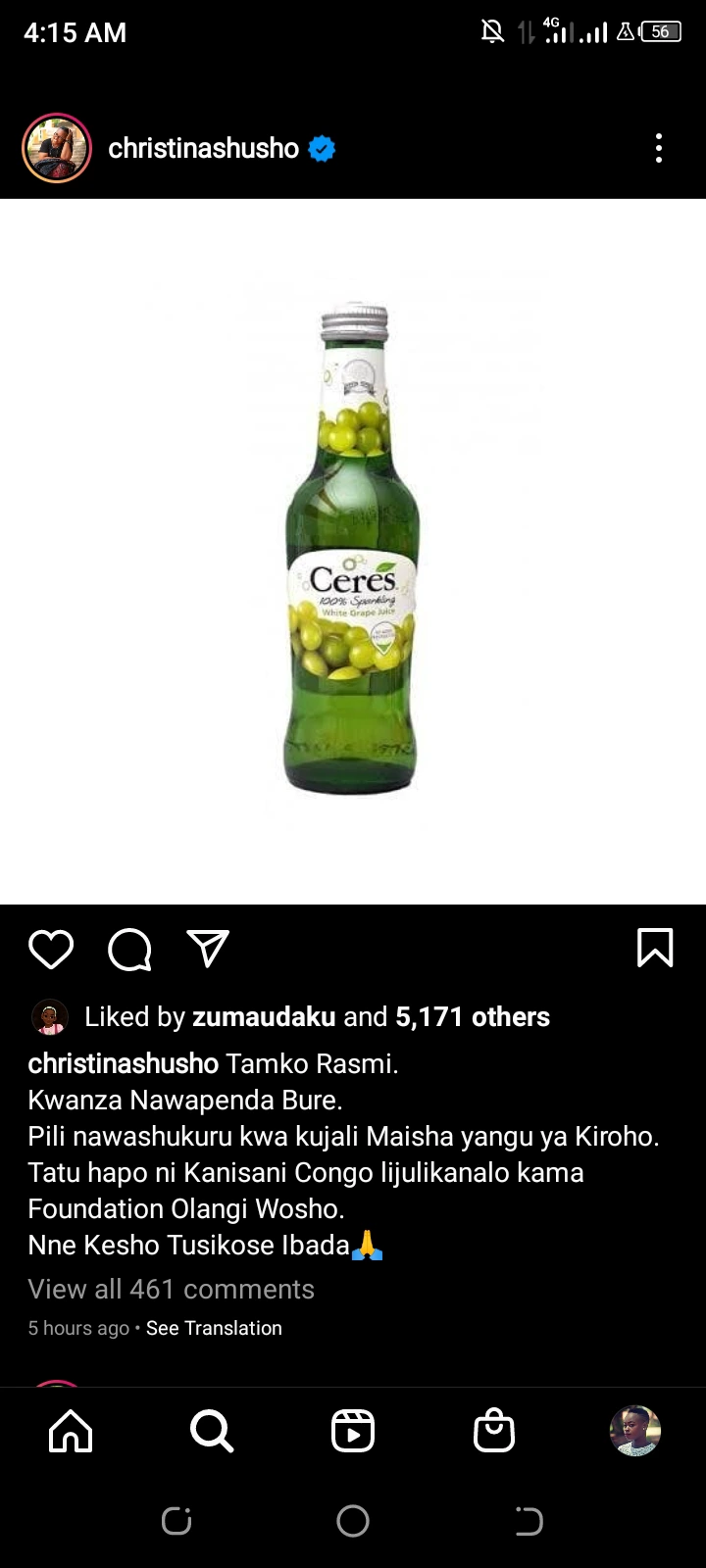Screen dimensions: 706x1568
Task: Open the three-dot post options menu
Action: (659, 148)
